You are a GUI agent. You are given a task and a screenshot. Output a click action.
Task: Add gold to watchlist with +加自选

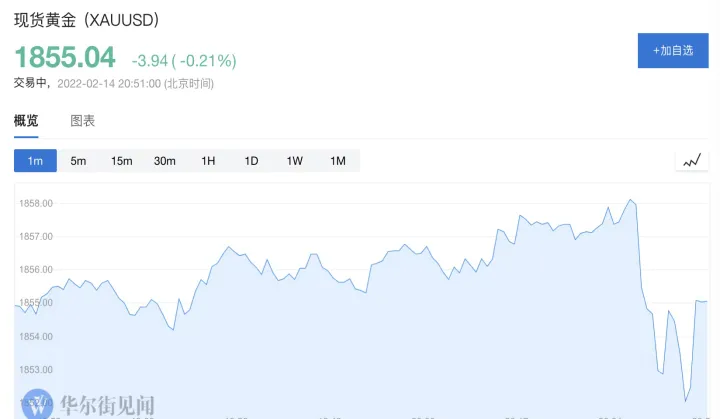point(673,51)
